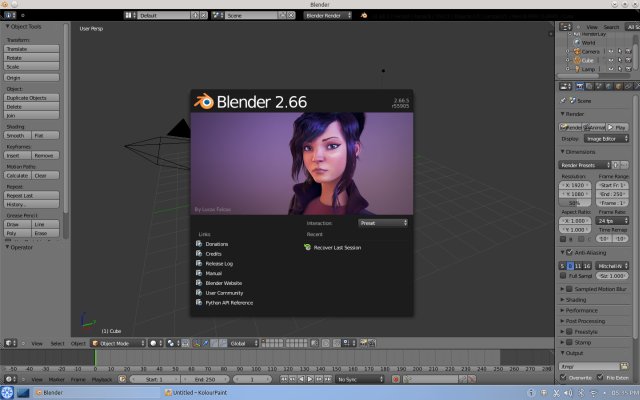Click the record keyframe red button
Viewport: 640px width, 400px height.
click(396, 379)
